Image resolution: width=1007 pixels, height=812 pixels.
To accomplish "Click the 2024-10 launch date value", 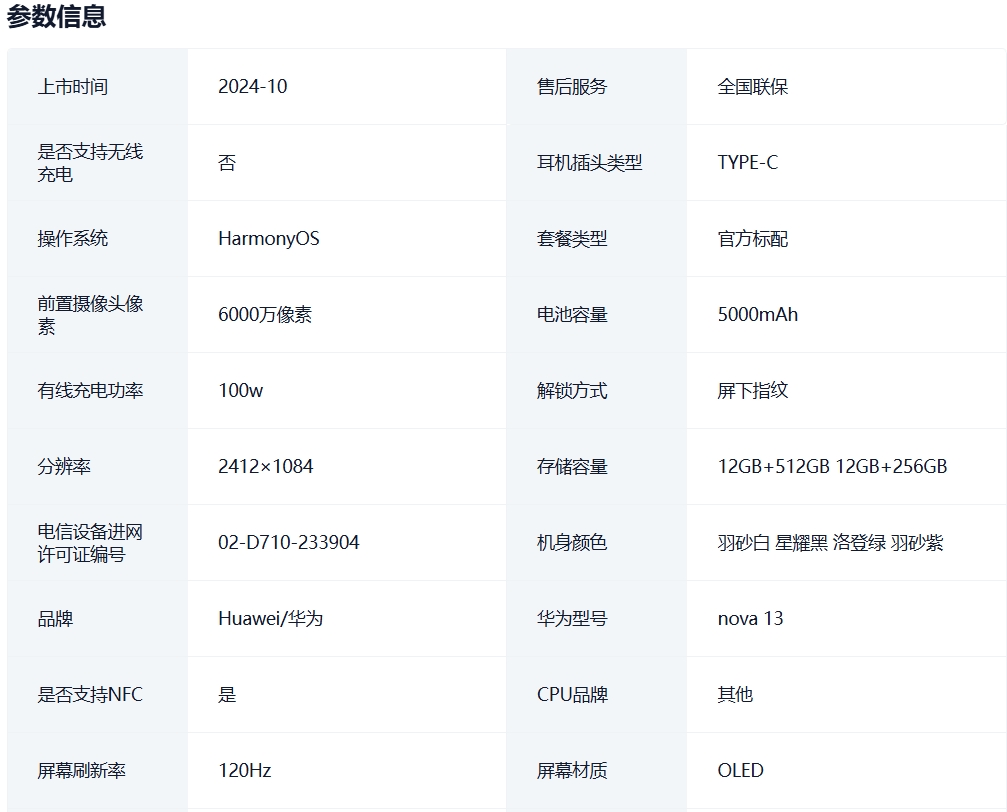I will [252, 87].
